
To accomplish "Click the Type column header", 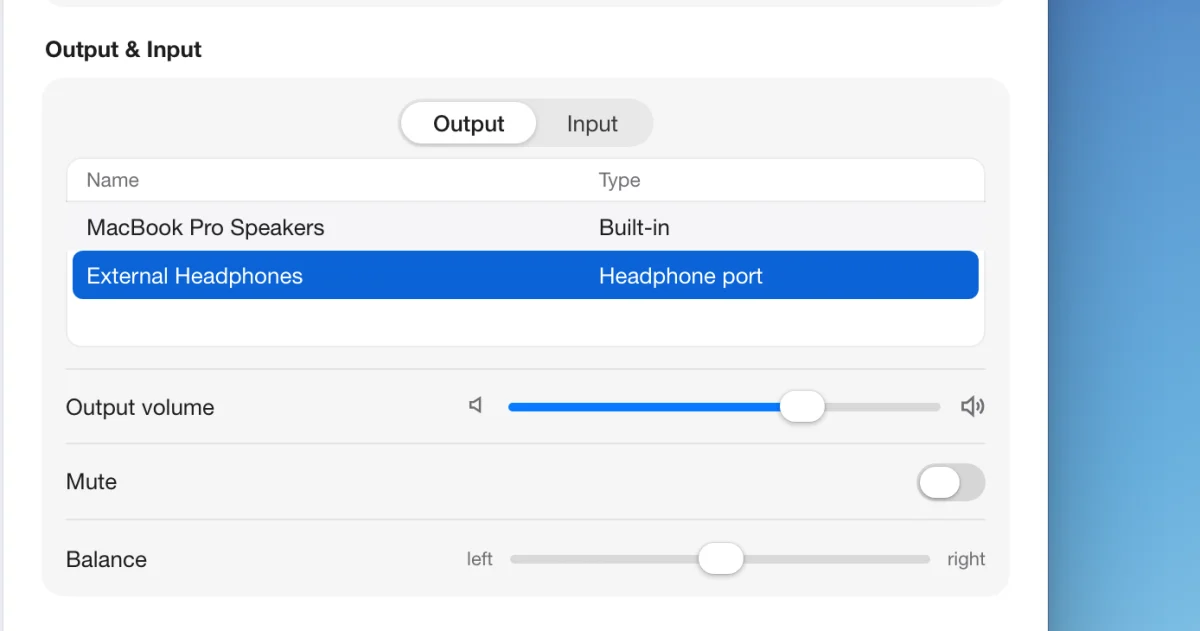I will click(619, 180).
